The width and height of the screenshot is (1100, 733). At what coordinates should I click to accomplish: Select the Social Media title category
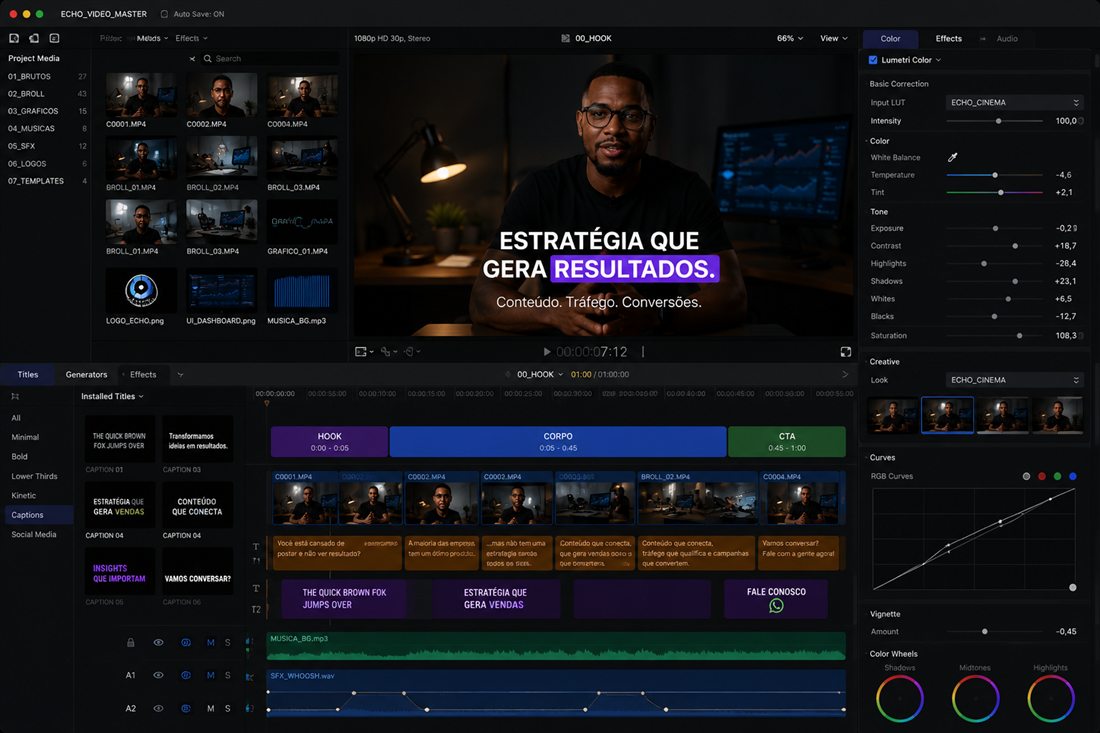tap(34, 534)
